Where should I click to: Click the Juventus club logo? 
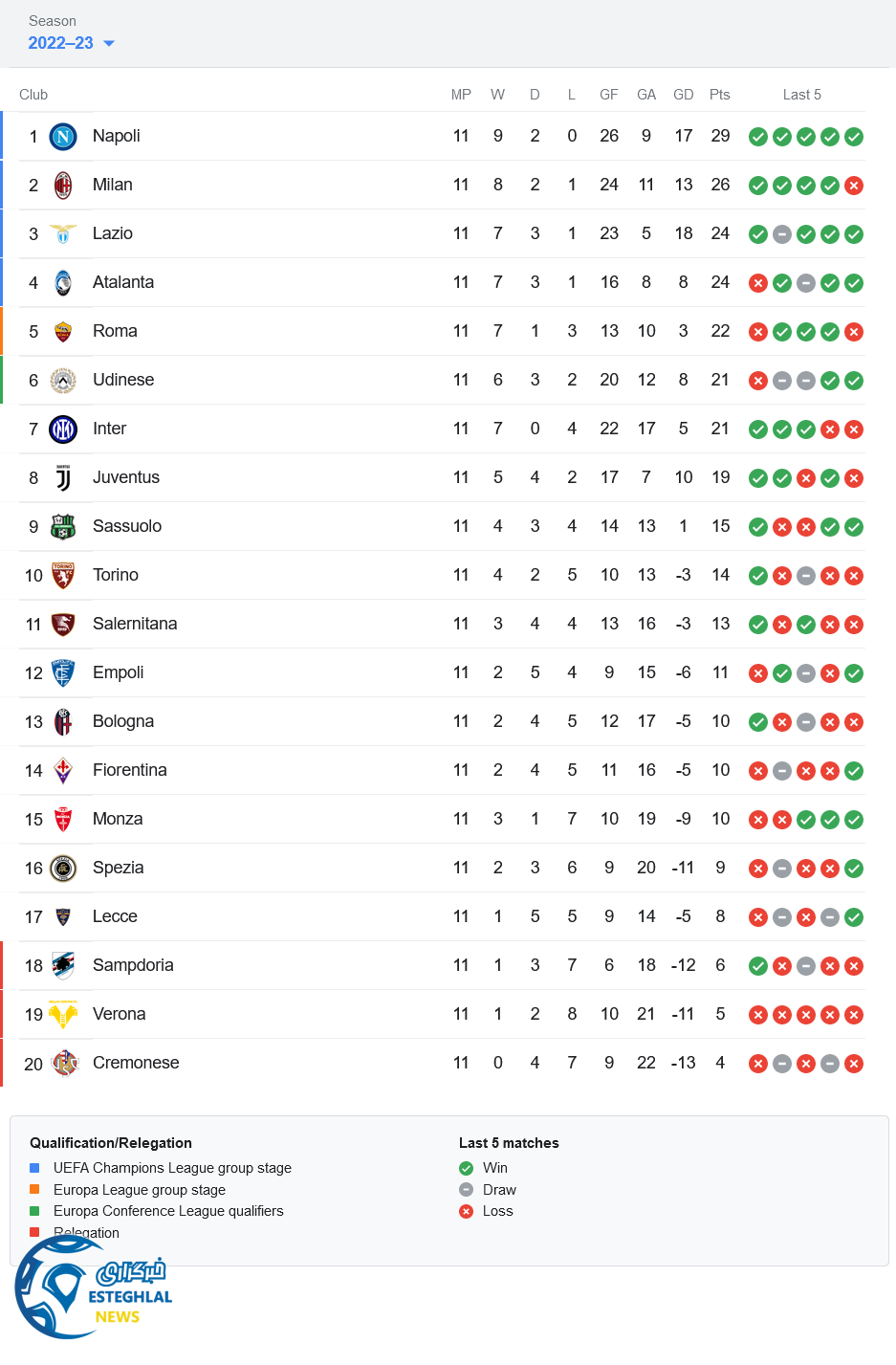(63, 478)
